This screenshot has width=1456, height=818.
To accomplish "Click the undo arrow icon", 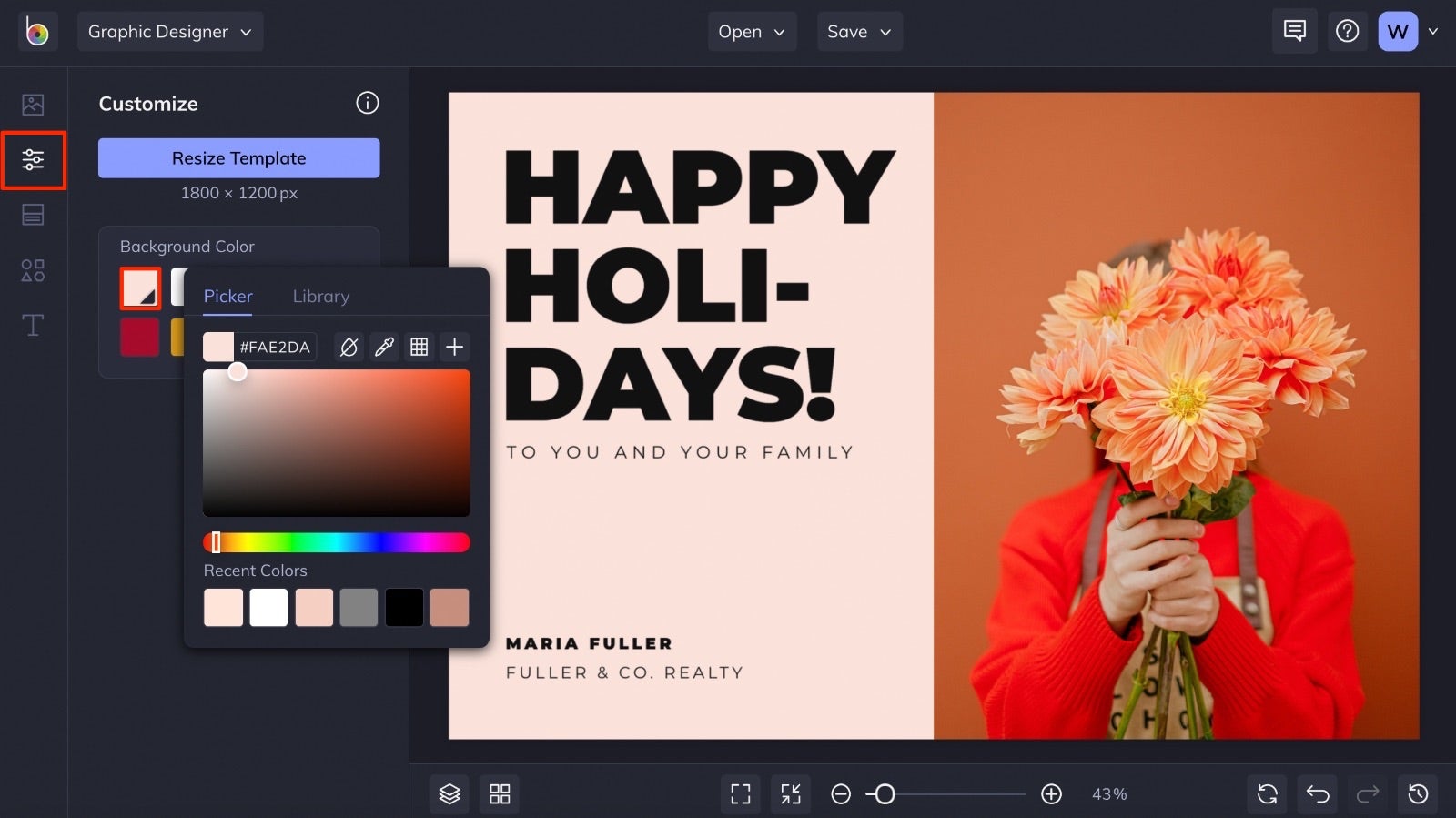I will (1318, 794).
